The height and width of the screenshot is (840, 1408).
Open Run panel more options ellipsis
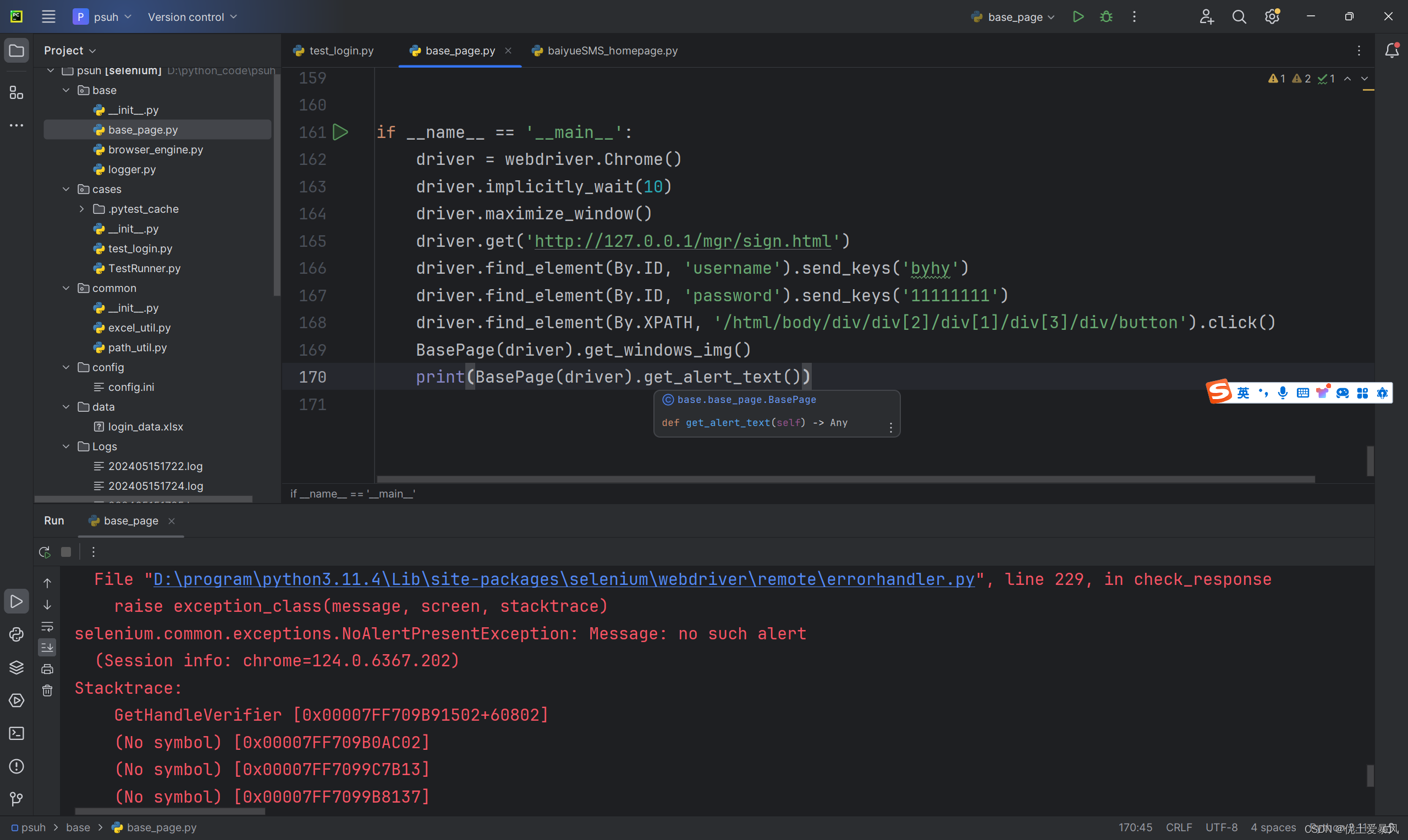94,551
